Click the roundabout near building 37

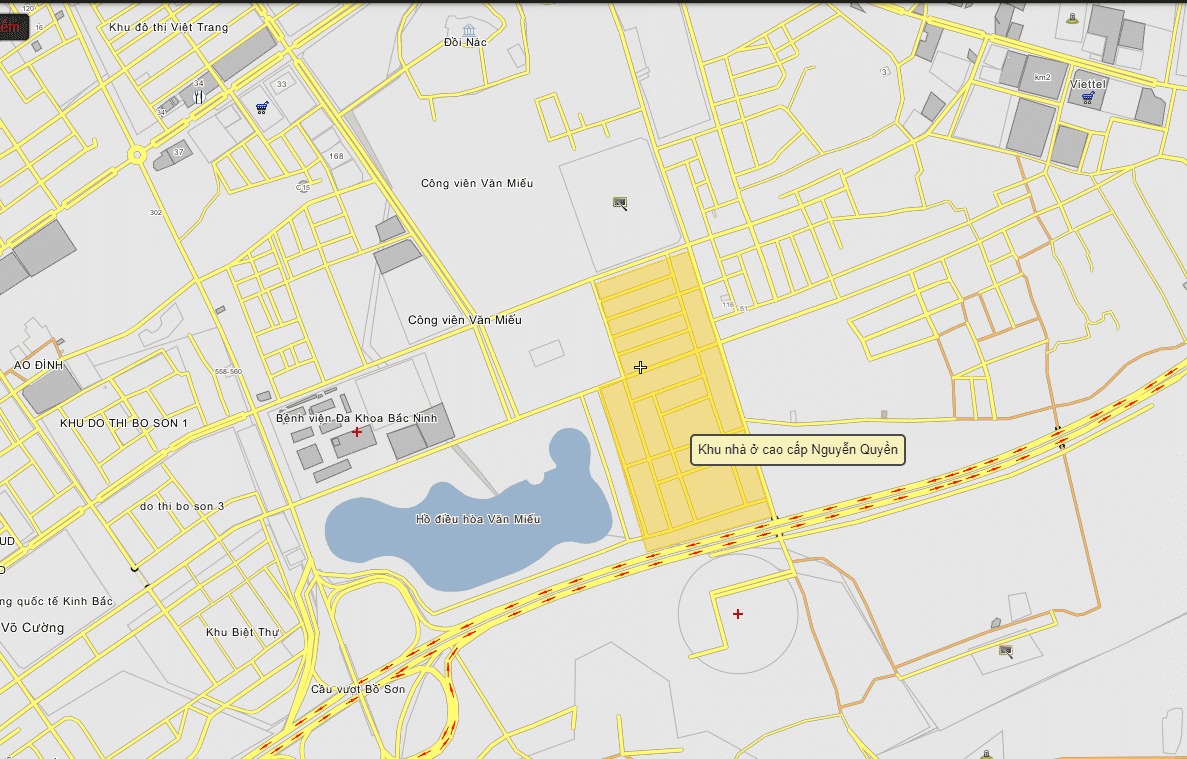click(x=136, y=155)
